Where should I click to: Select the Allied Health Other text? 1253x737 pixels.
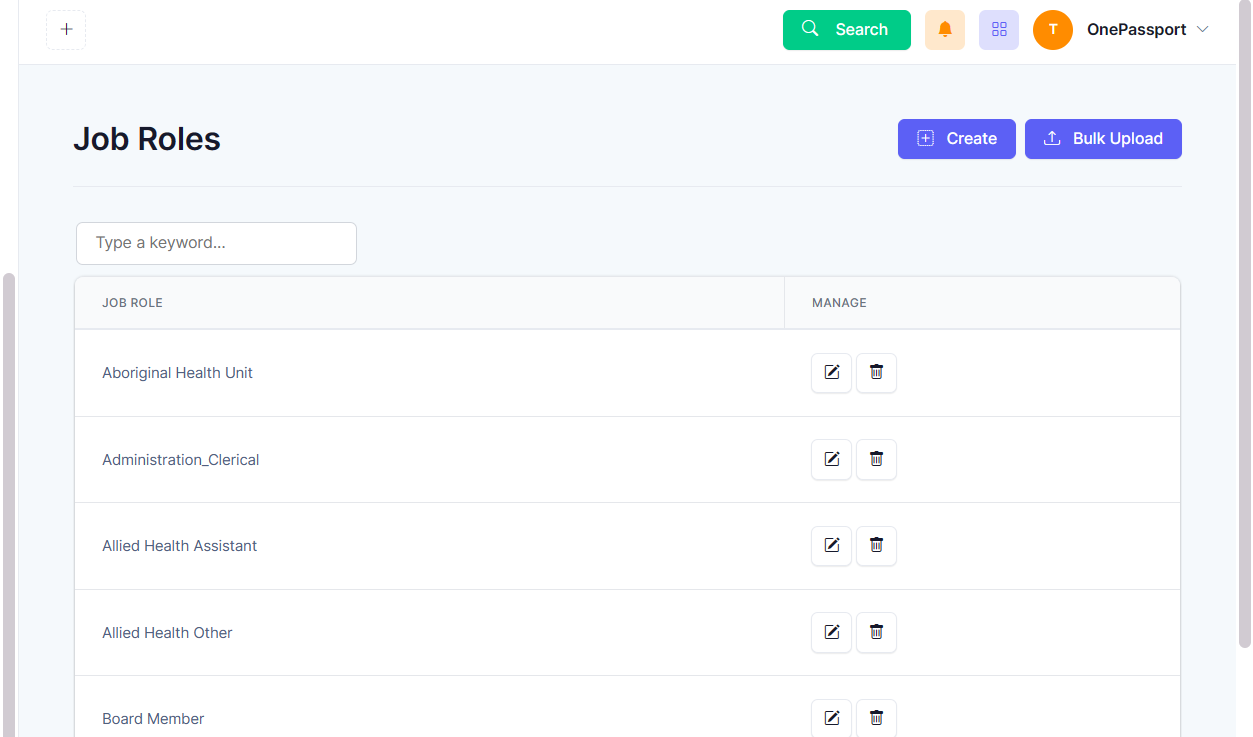167,633
